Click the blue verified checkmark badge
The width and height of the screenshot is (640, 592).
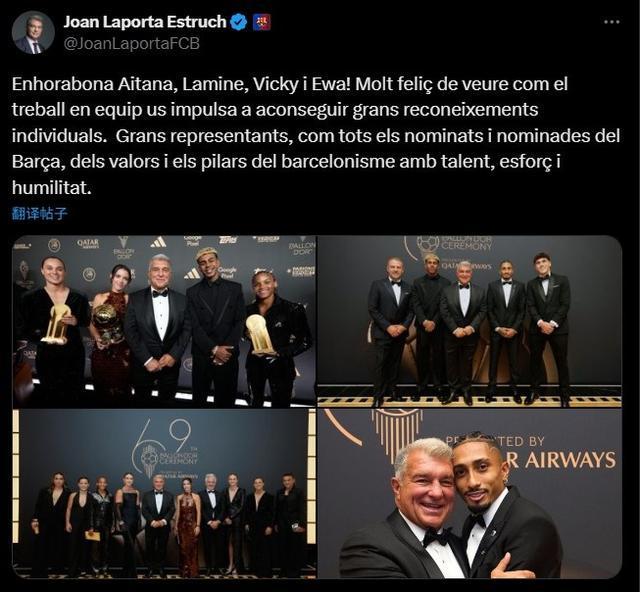tap(239, 22)
